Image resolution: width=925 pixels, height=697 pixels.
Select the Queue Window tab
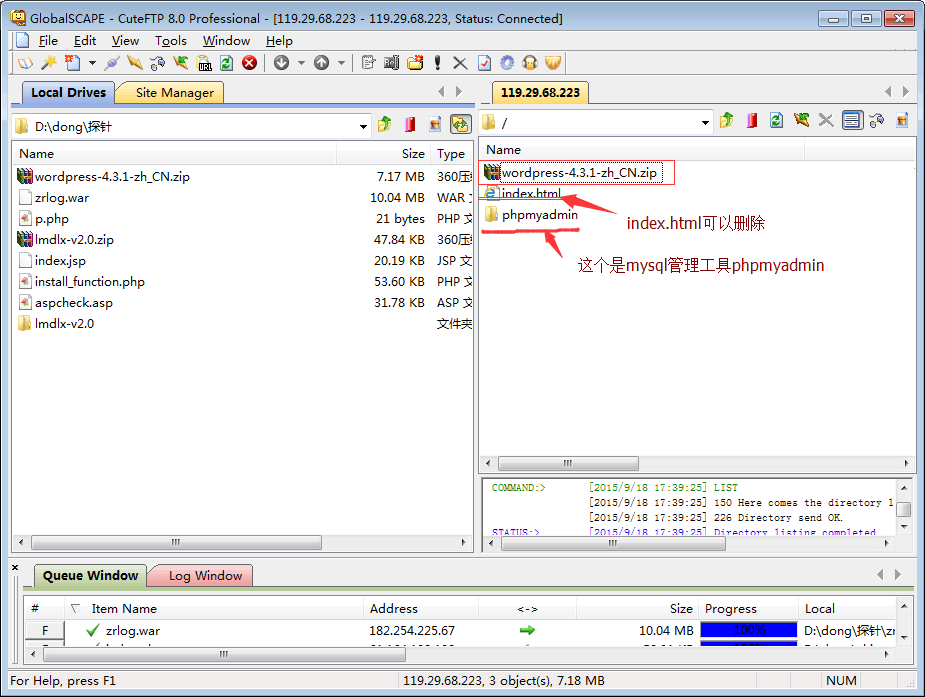click(89, 576)
